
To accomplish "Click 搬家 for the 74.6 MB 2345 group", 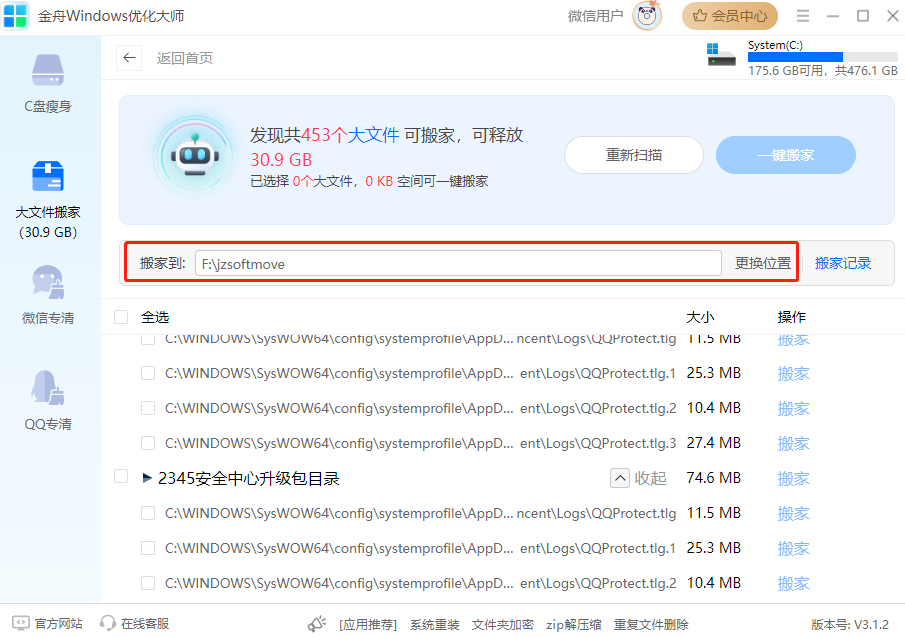I will tap(793, 478).
